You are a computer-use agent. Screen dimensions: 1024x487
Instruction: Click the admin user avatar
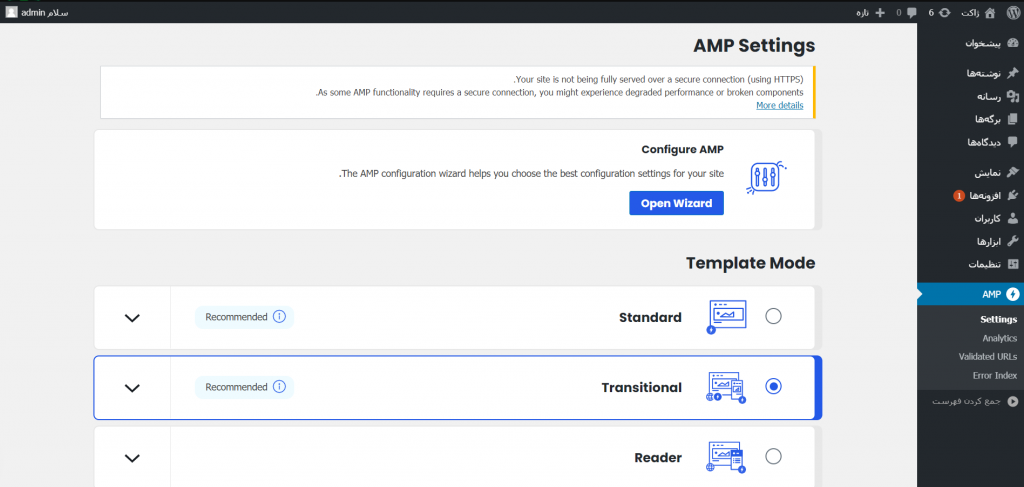click(11, 12)
